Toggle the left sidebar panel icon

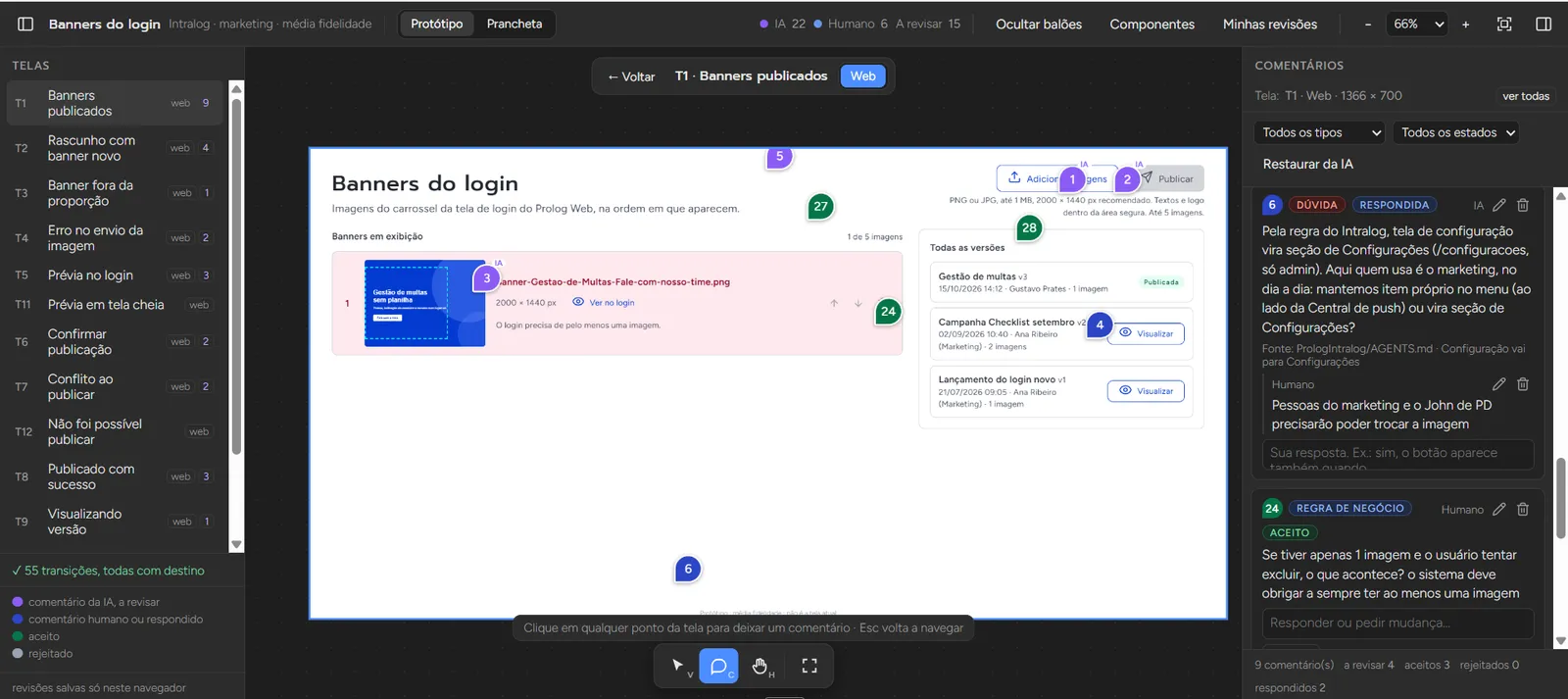click(26, 24)
